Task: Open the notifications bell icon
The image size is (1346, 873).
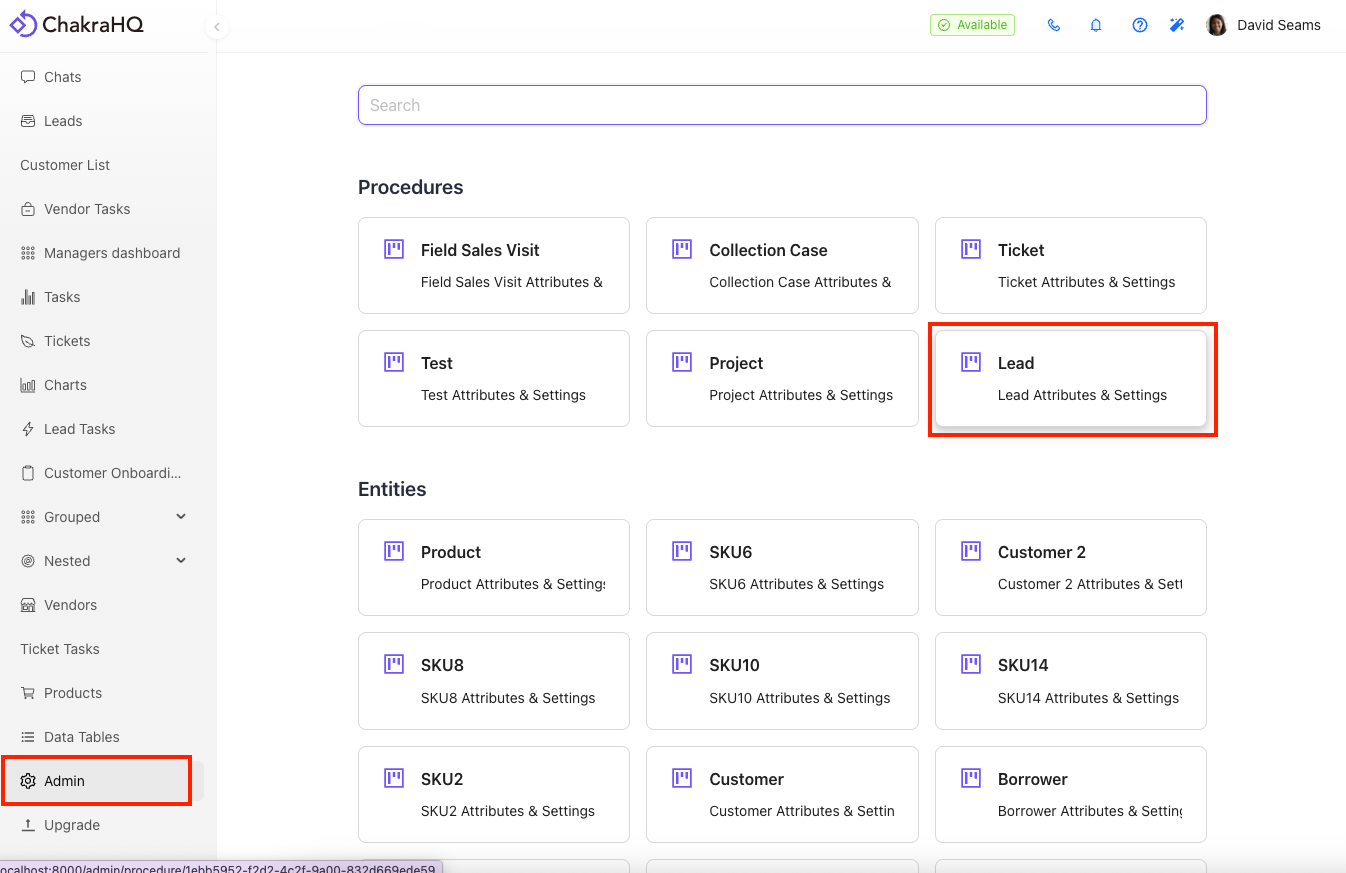Action: [1096, 26]
